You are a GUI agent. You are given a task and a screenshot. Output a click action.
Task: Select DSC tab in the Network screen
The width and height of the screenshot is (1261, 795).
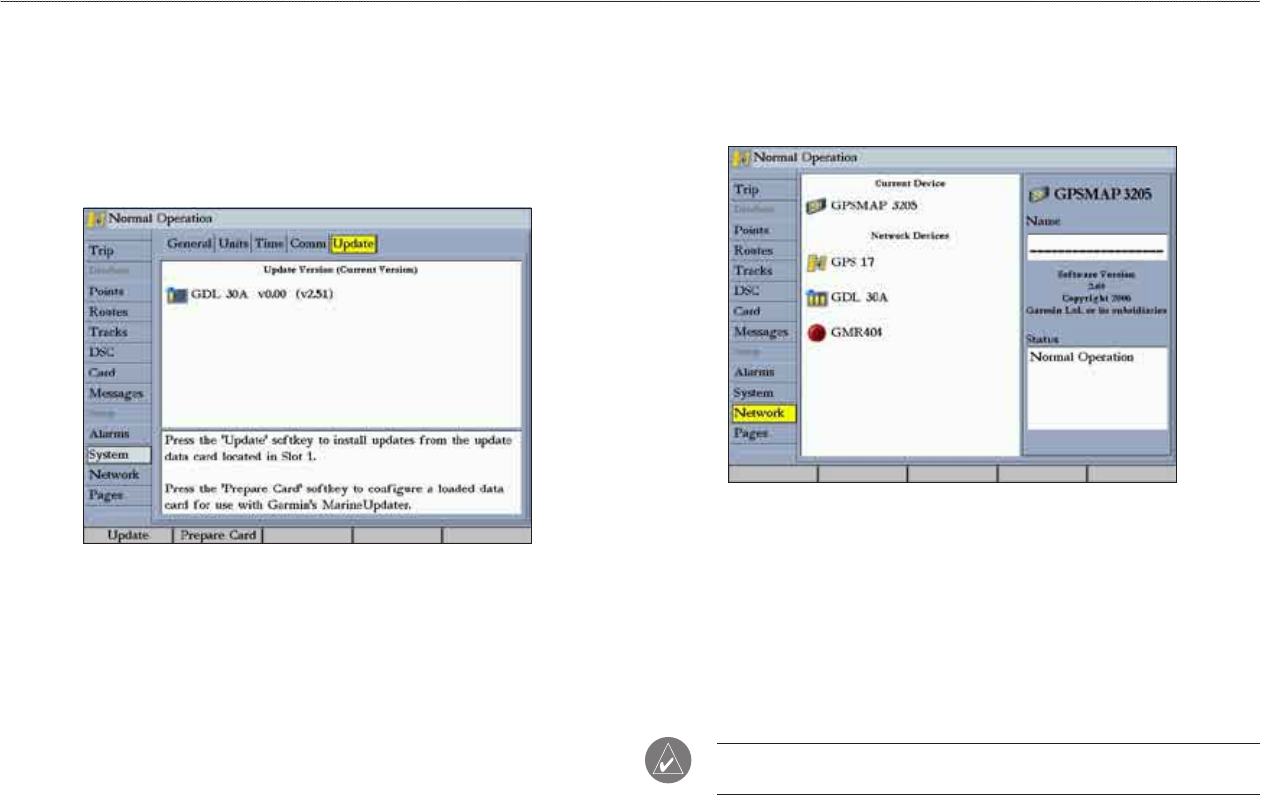pos(762,291)
